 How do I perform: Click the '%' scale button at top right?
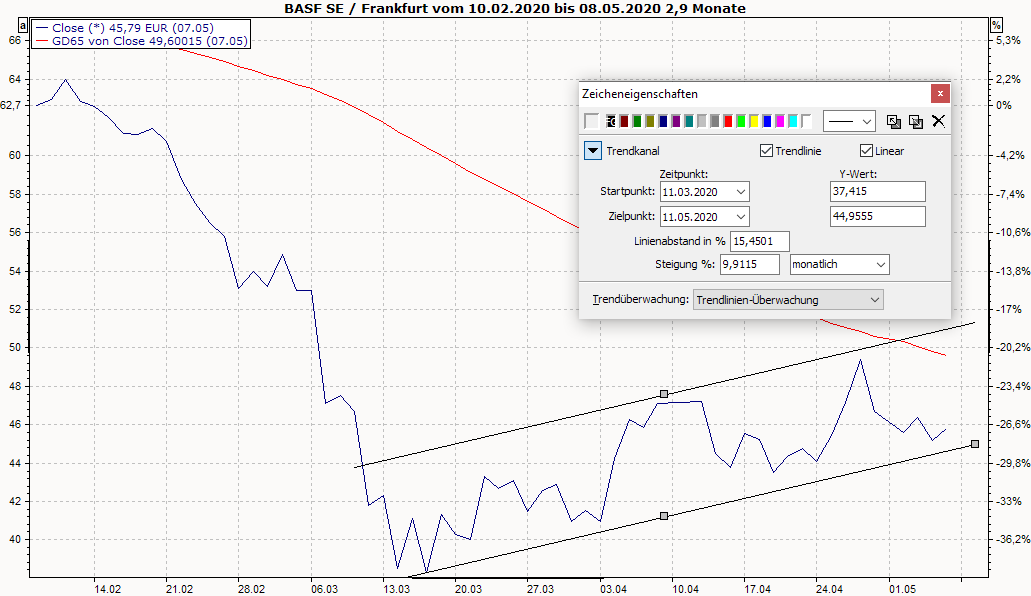tap(996, 25)
